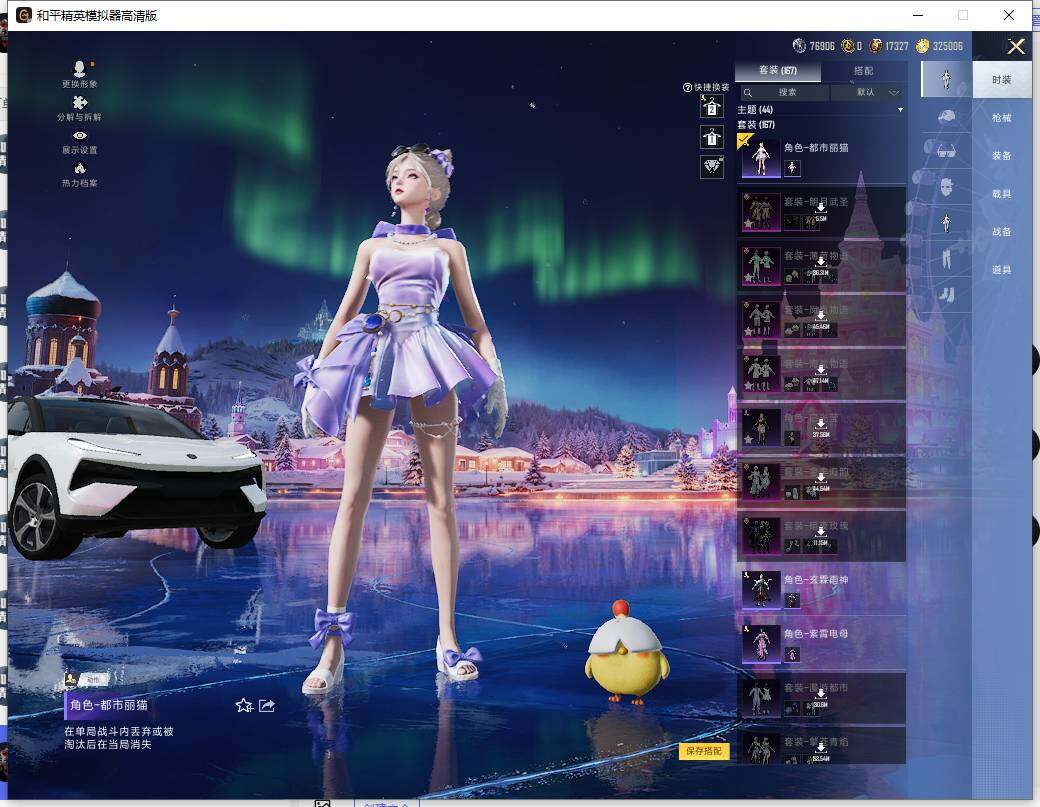Screen dimensions: 1040x807
Task: Share 角色-都市丽猫 using arrow icon
Action: [x=267, y=706]
